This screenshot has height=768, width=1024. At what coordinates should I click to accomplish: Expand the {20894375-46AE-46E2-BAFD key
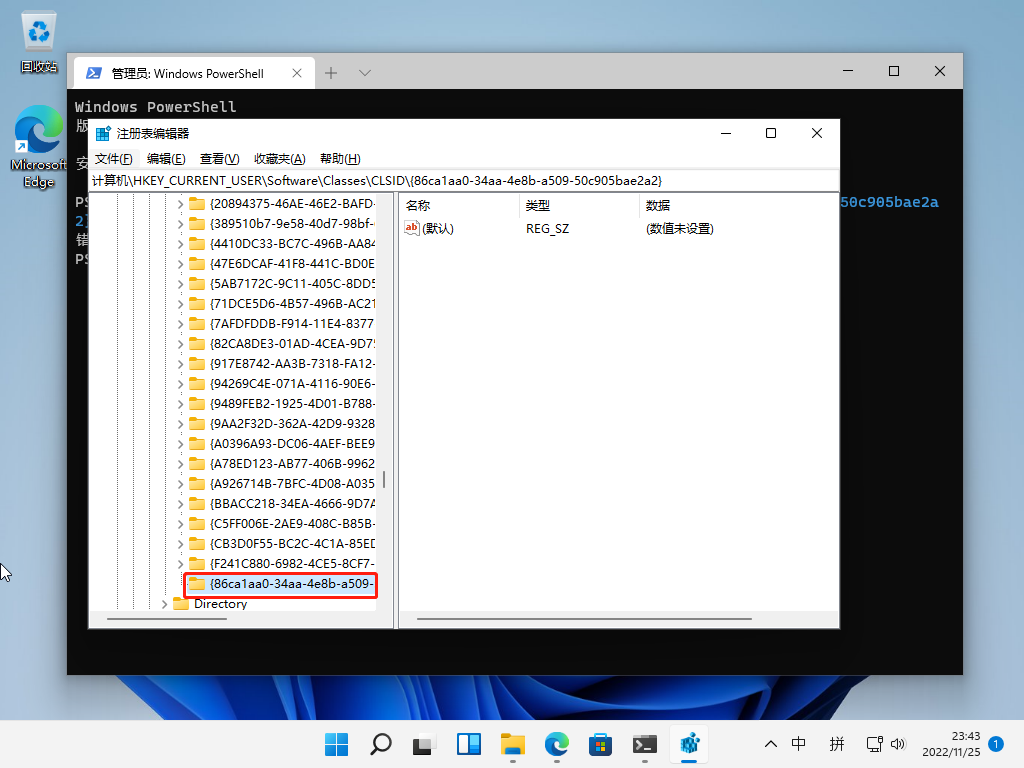pos(181,204)
